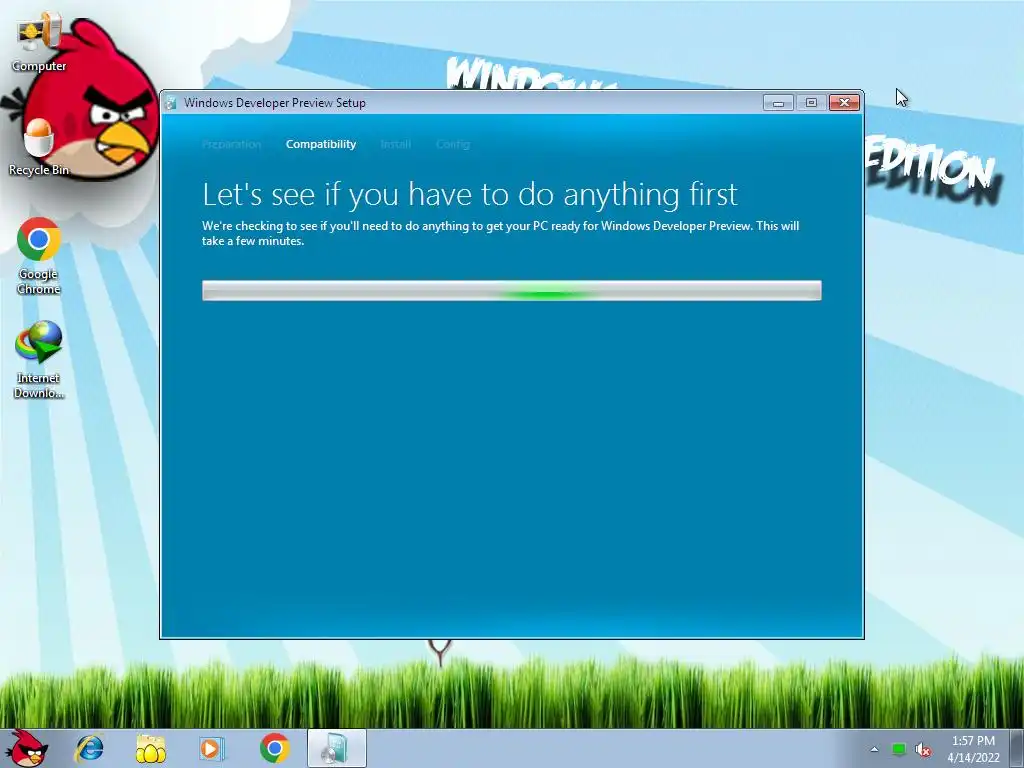Viewport: 1024px width, 768px height.
Task: Click the Show Desktop button in taskbar corner
Action: point(1017,748)
